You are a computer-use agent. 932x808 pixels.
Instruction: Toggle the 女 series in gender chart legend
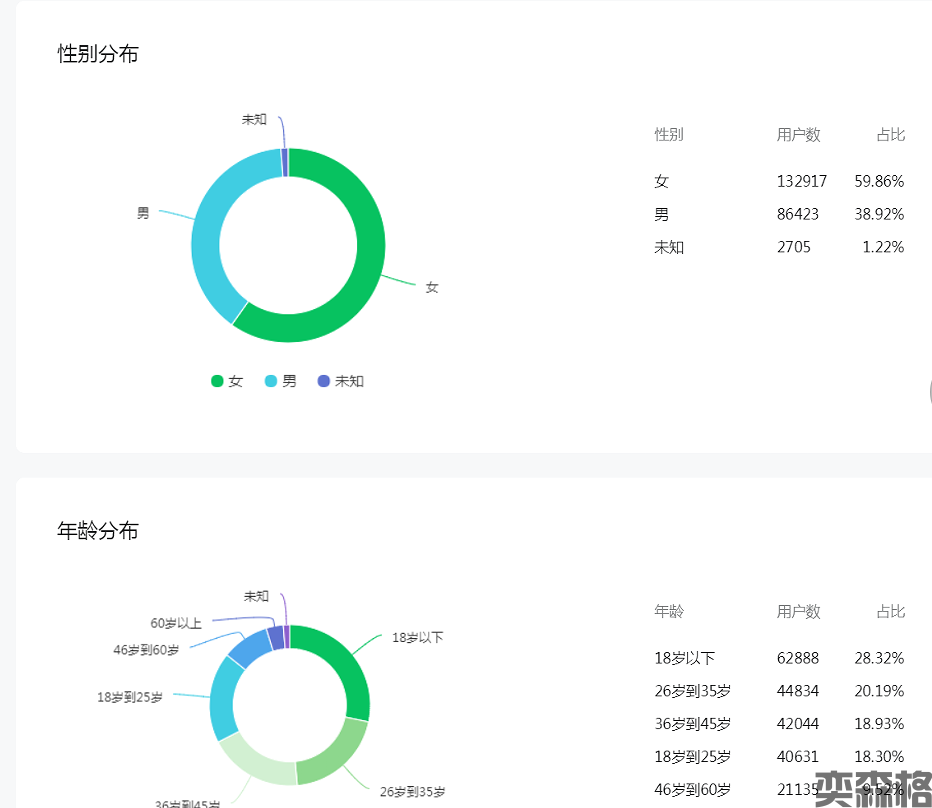pyautogui.click(x=227, y=381)
